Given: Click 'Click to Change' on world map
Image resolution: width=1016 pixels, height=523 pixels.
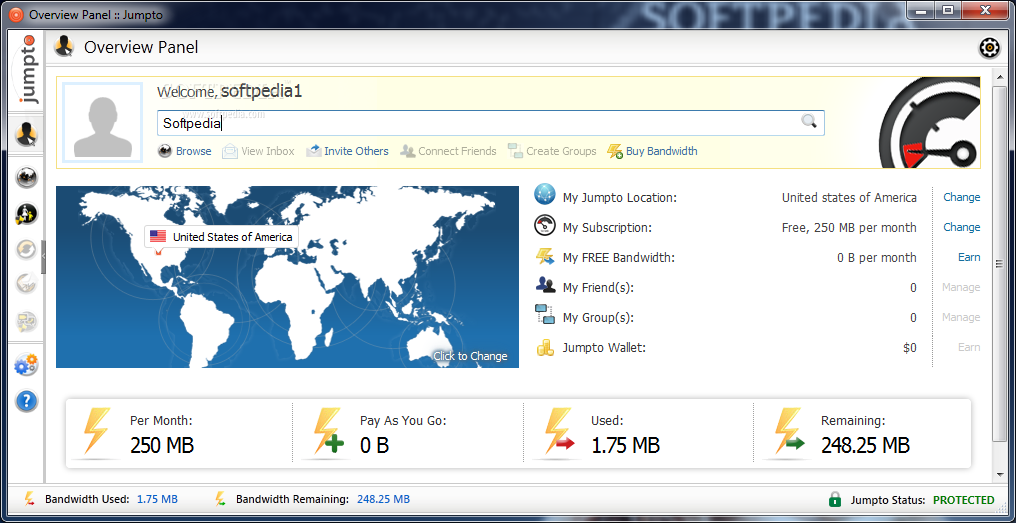Looking at the screenshot, I should coord(470,356).
